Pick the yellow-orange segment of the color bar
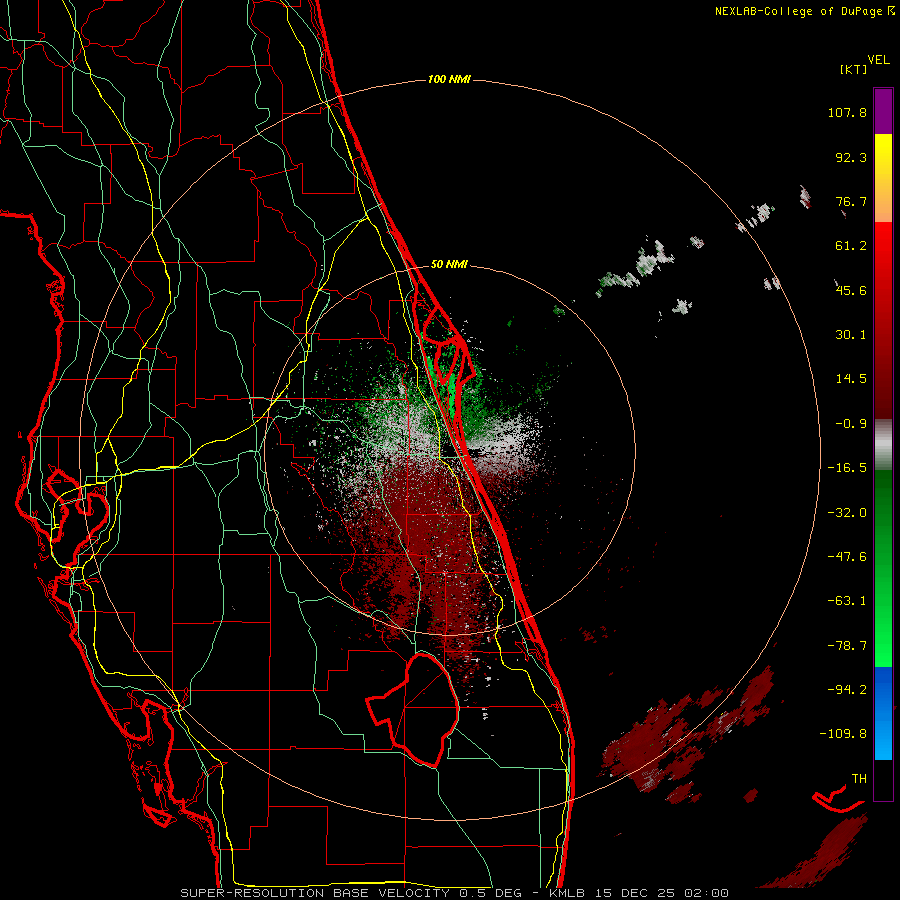The image size is (900, 900). (883, 178)
